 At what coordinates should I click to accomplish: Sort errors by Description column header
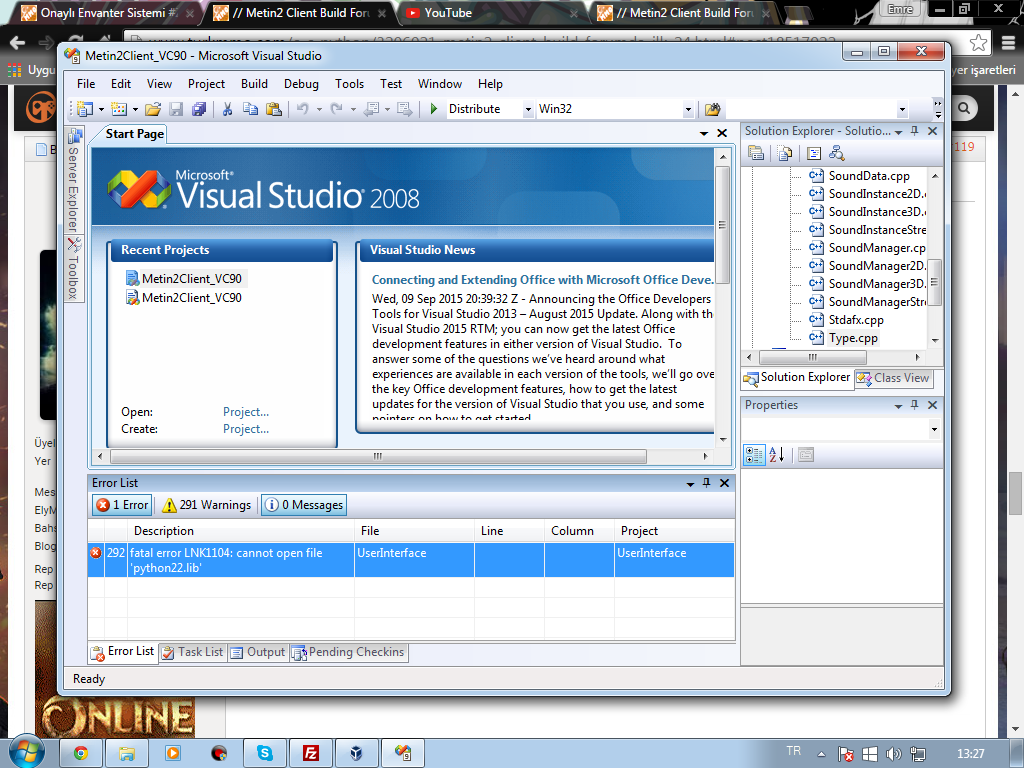pyautogui.click(x=241, y=531)
